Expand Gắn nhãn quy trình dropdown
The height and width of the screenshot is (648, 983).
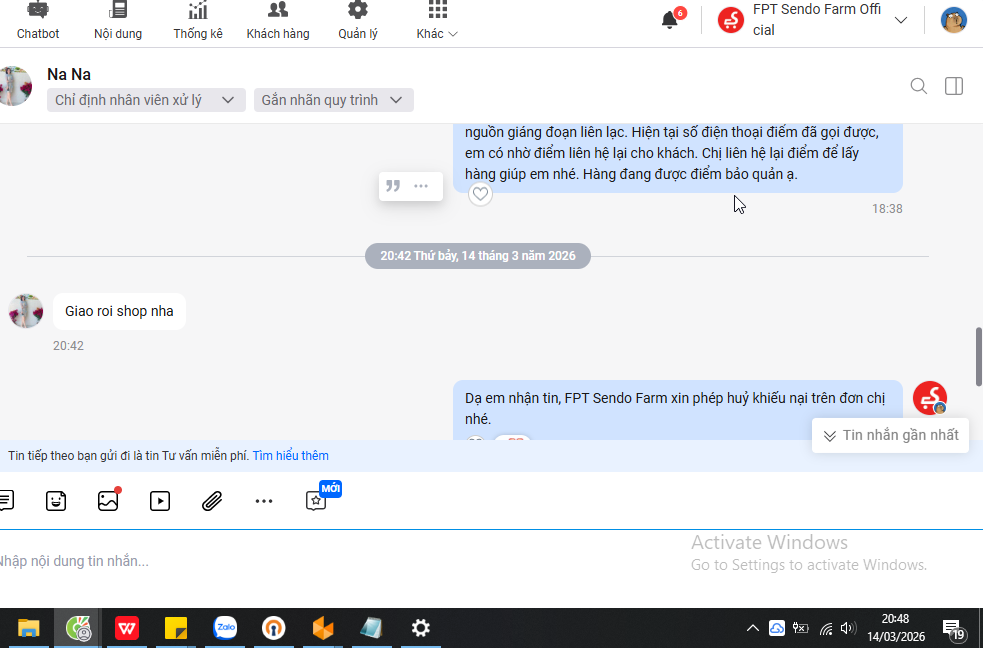[334, 100]
